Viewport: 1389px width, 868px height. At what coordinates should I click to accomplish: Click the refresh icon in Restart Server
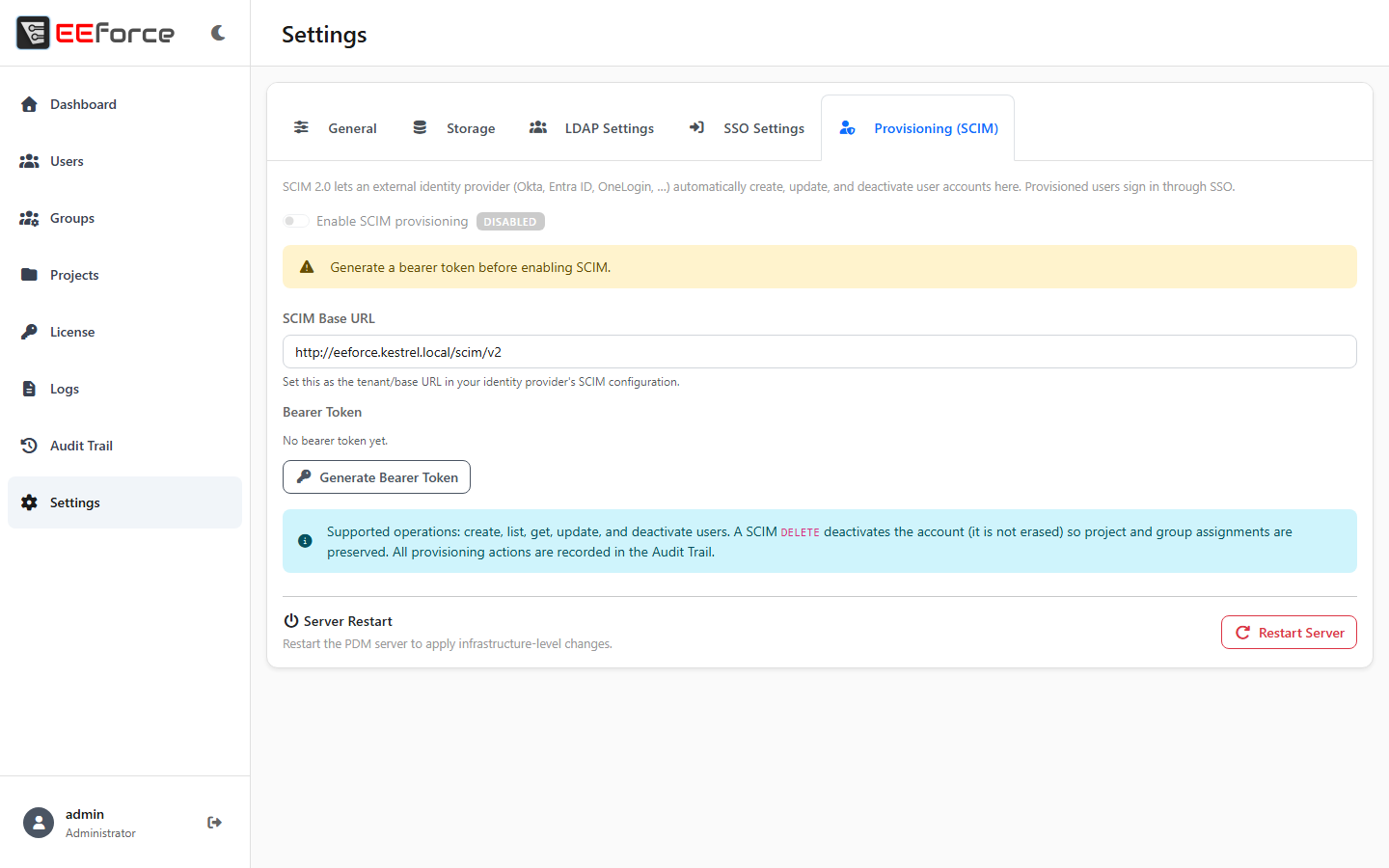click(1242, 633)
